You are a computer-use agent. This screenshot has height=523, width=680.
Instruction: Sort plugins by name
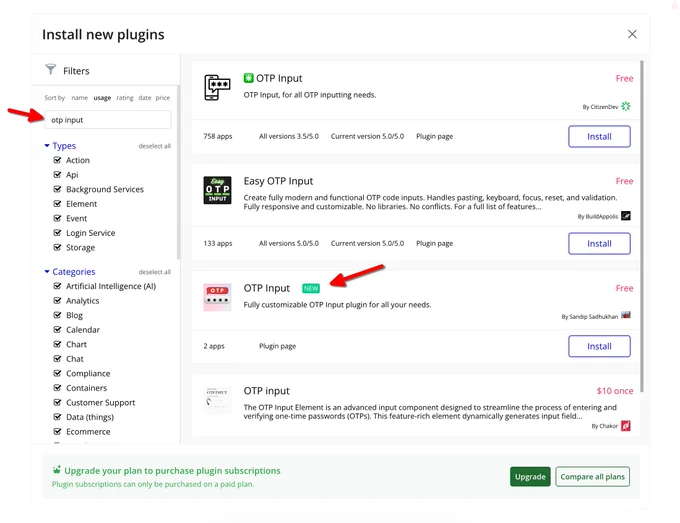point(79,98)
